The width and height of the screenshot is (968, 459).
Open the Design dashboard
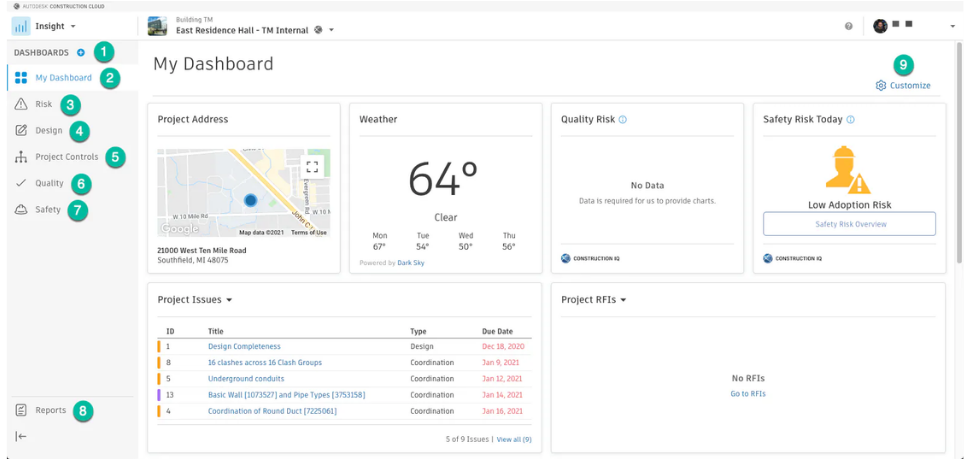coord(49,130)
